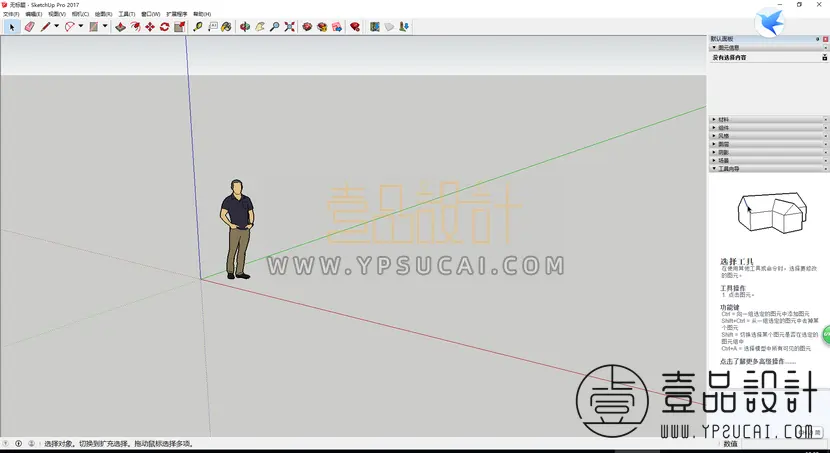Viewport: 830px width, 453px height.
Task: Click the Add Location map icon
Action: click(375, 26)
